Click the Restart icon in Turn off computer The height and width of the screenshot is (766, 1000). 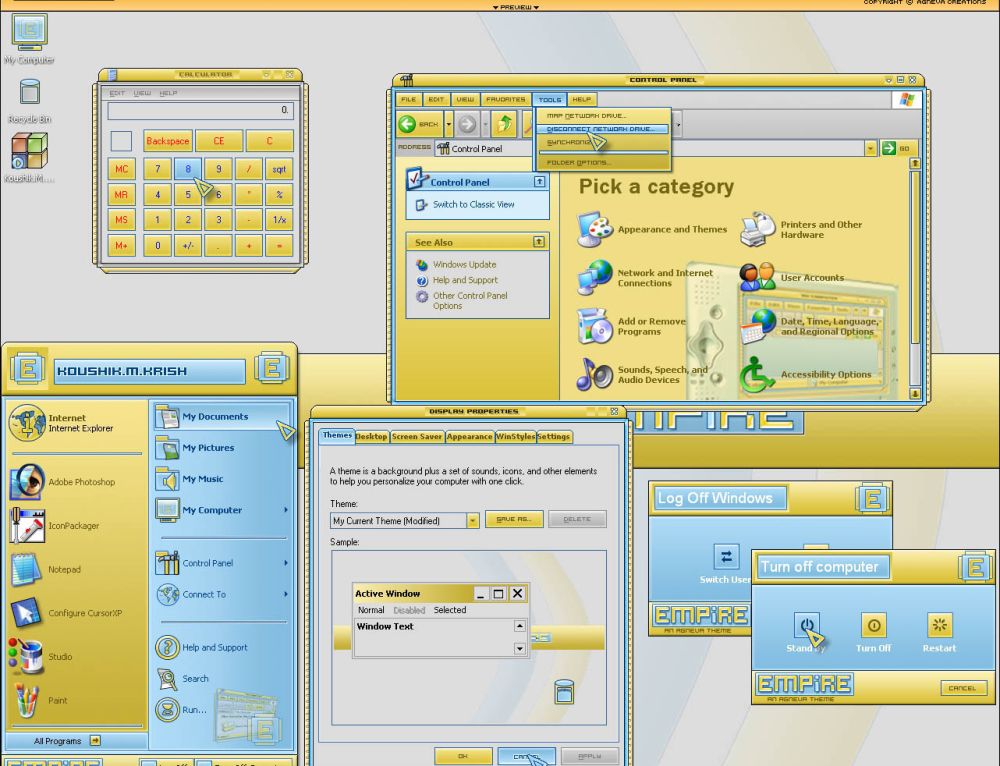938,626
